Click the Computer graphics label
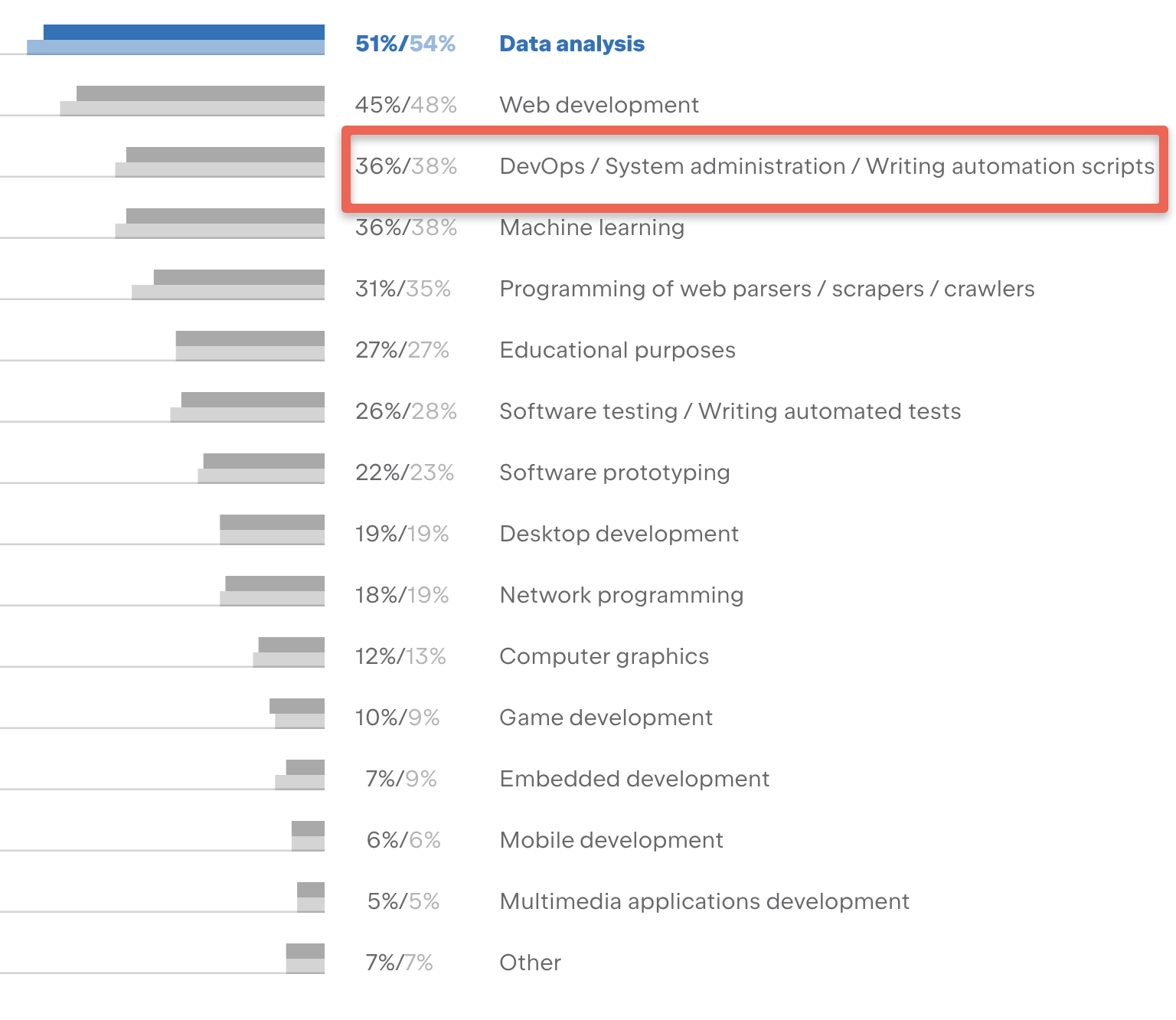The height and width of the screenshot is (1020, 1176). (604, 656)
